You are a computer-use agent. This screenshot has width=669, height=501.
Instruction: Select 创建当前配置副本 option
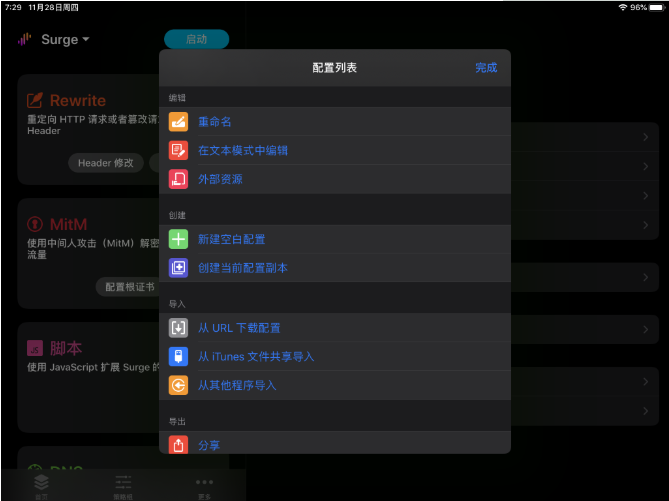[x=335, y=268]
